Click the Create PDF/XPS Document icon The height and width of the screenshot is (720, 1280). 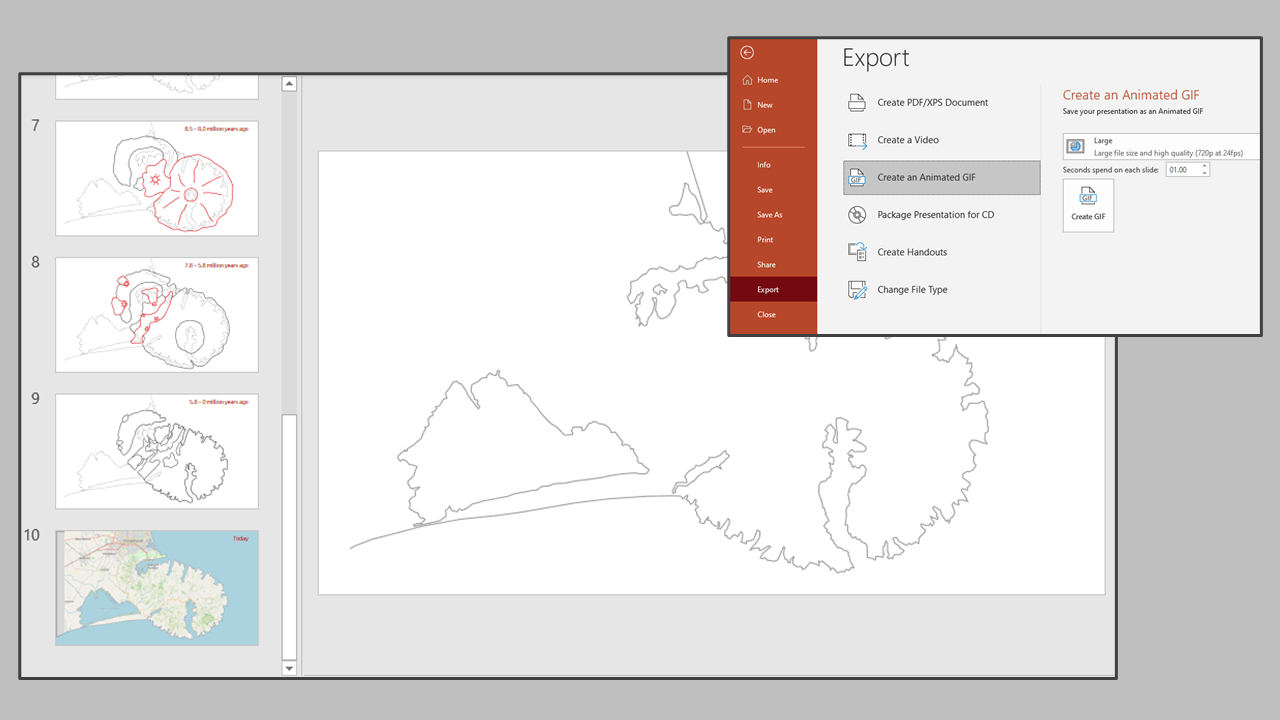pyautogui.click(x=856, y=102)
